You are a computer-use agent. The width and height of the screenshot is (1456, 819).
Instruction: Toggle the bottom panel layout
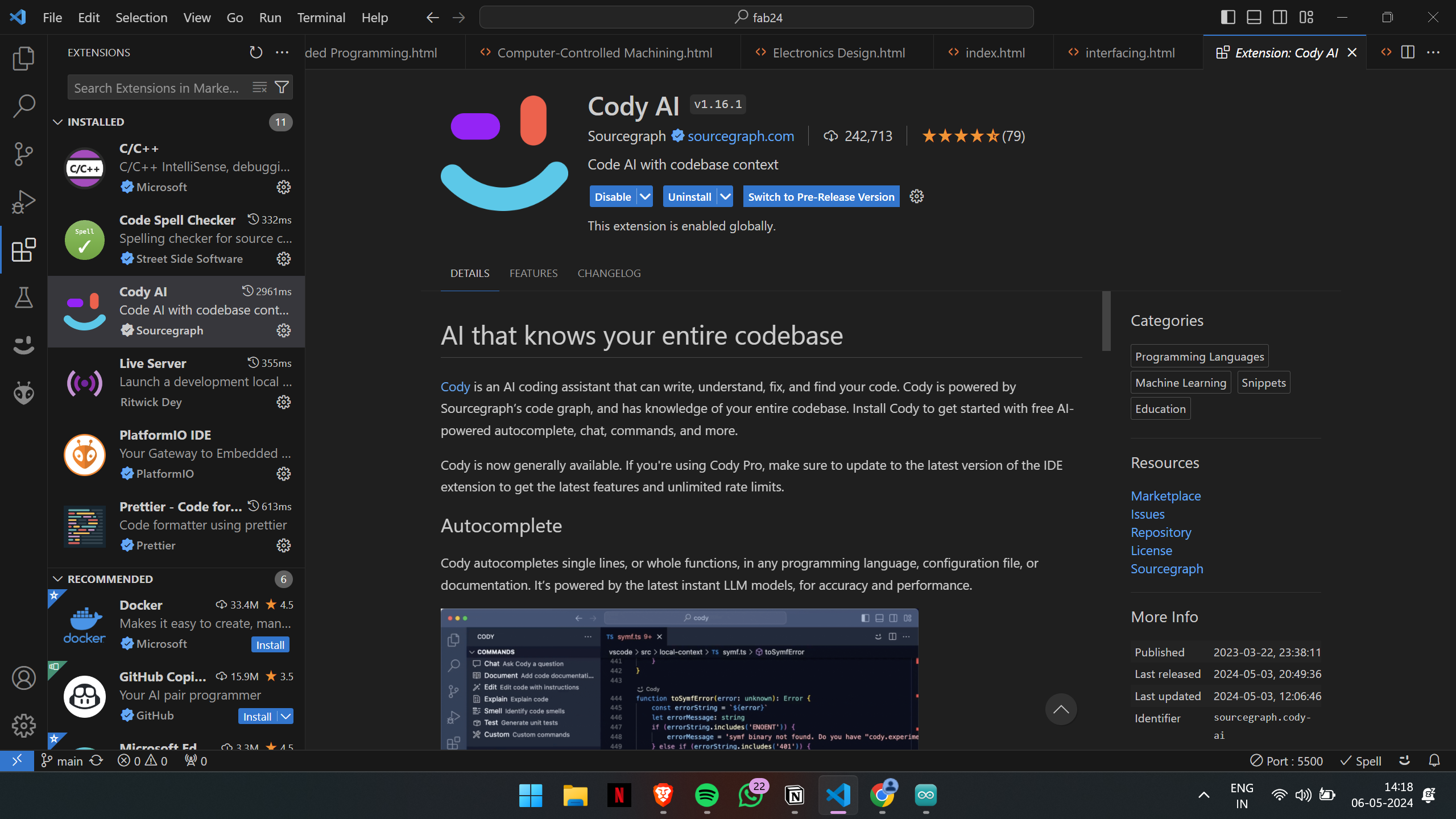(x=1254, y=18)
